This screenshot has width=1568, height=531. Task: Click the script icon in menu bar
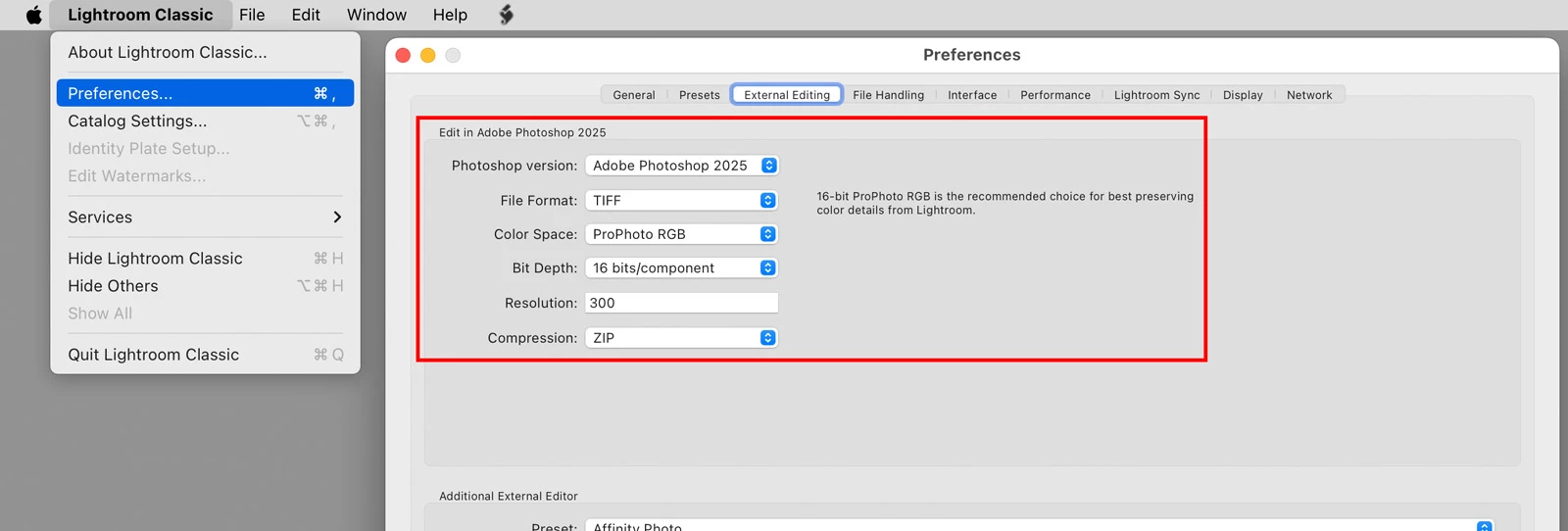(x=506, y=15)
